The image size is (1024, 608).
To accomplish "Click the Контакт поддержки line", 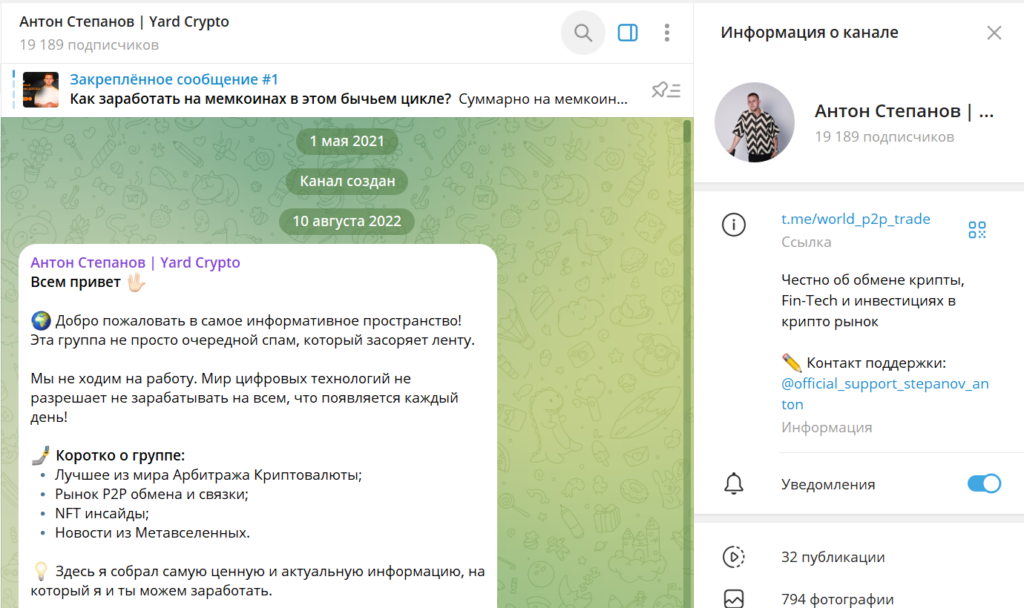I will pos(863,362).
